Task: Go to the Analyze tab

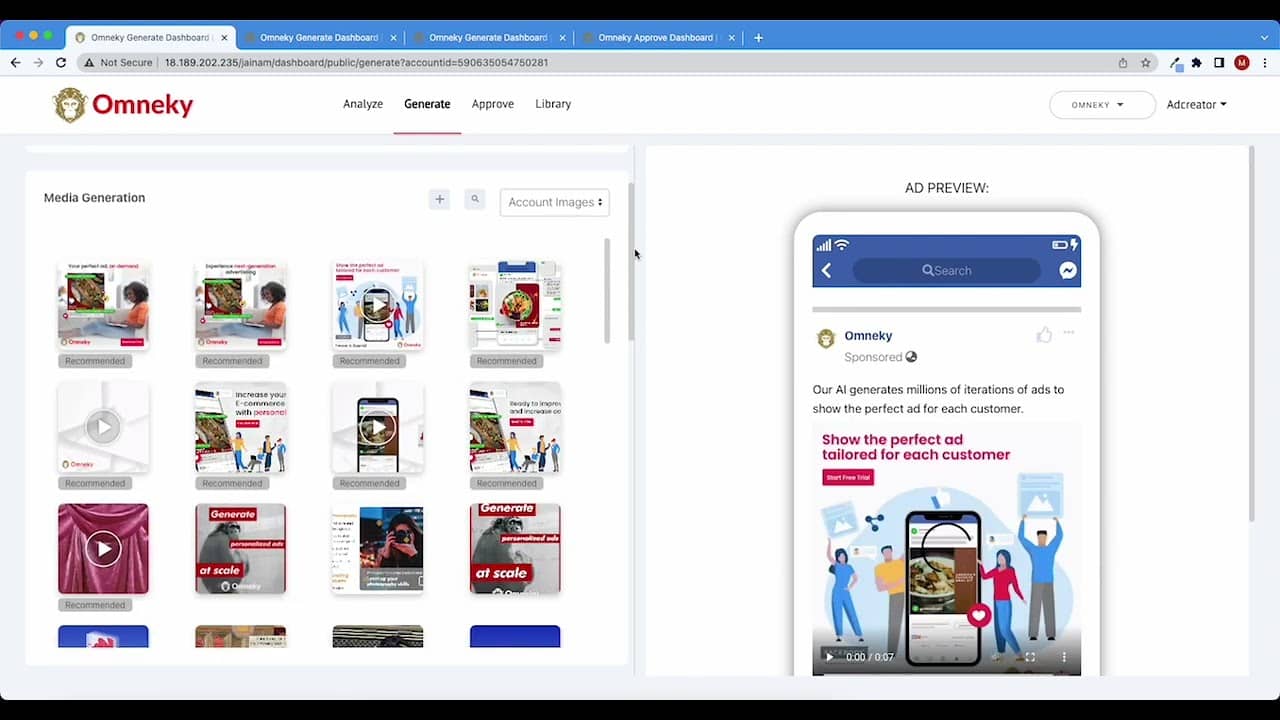Action: tap(363, 104)
